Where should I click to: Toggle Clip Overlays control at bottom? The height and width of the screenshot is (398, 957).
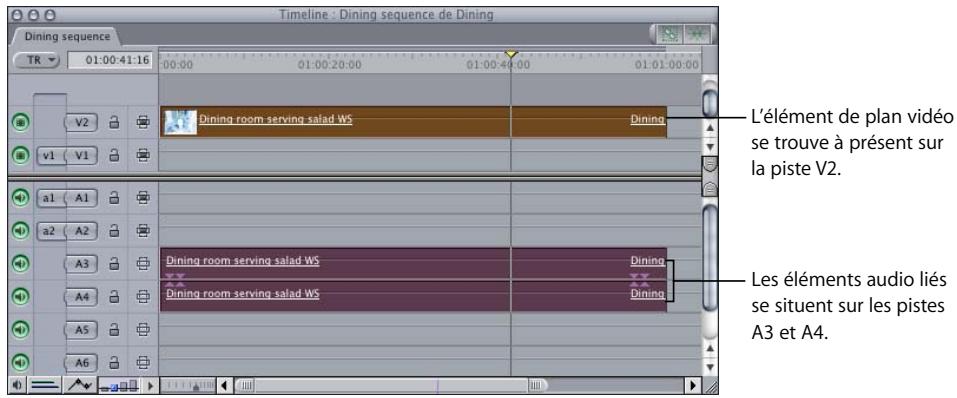tap(79, 386)
